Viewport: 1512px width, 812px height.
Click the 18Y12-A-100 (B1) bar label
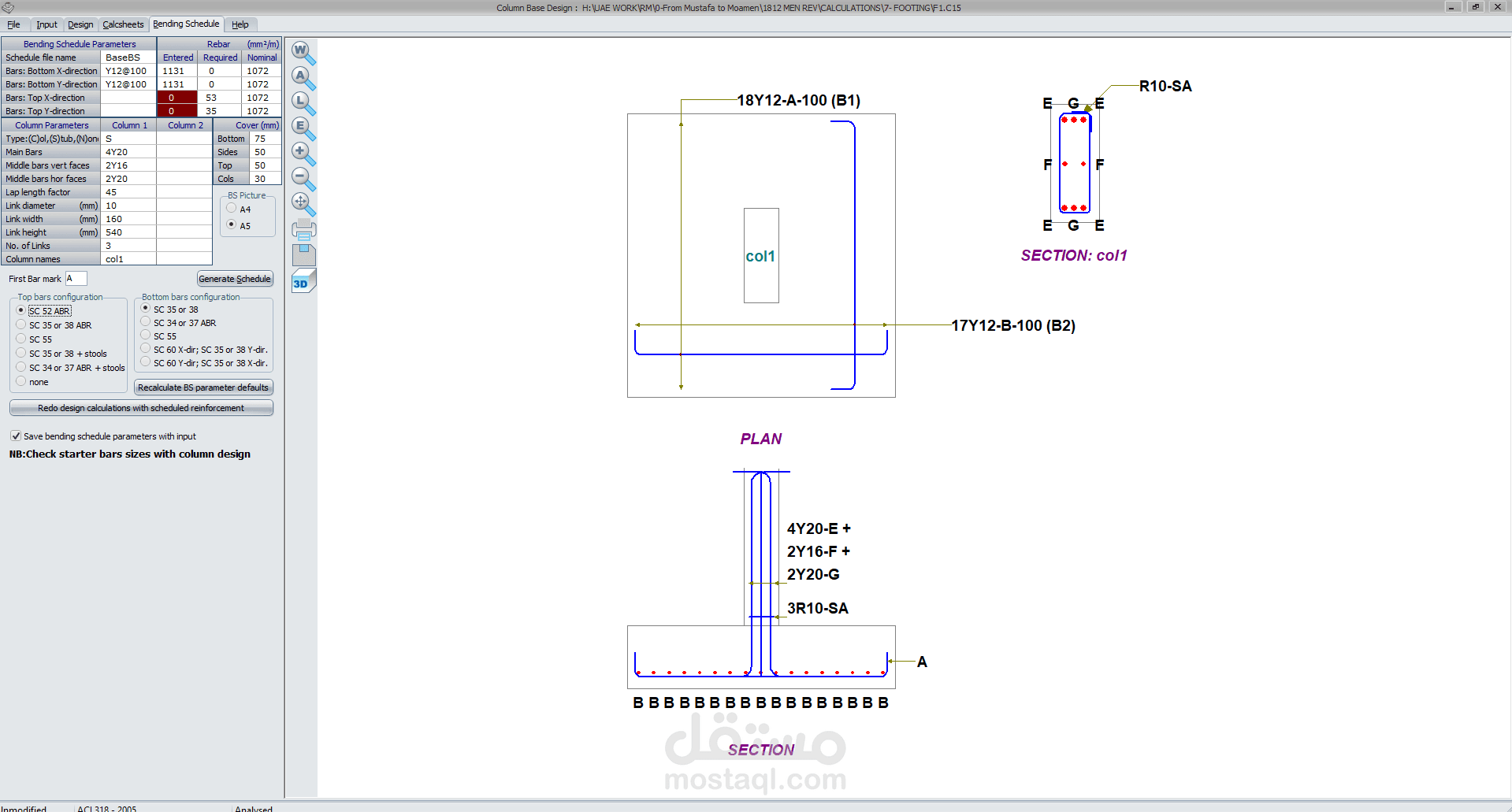(798, 101)
